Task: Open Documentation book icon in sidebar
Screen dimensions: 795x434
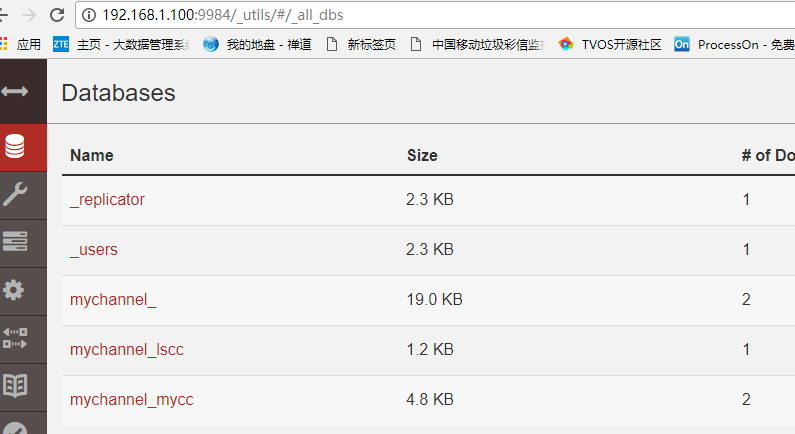Action: 15,386
